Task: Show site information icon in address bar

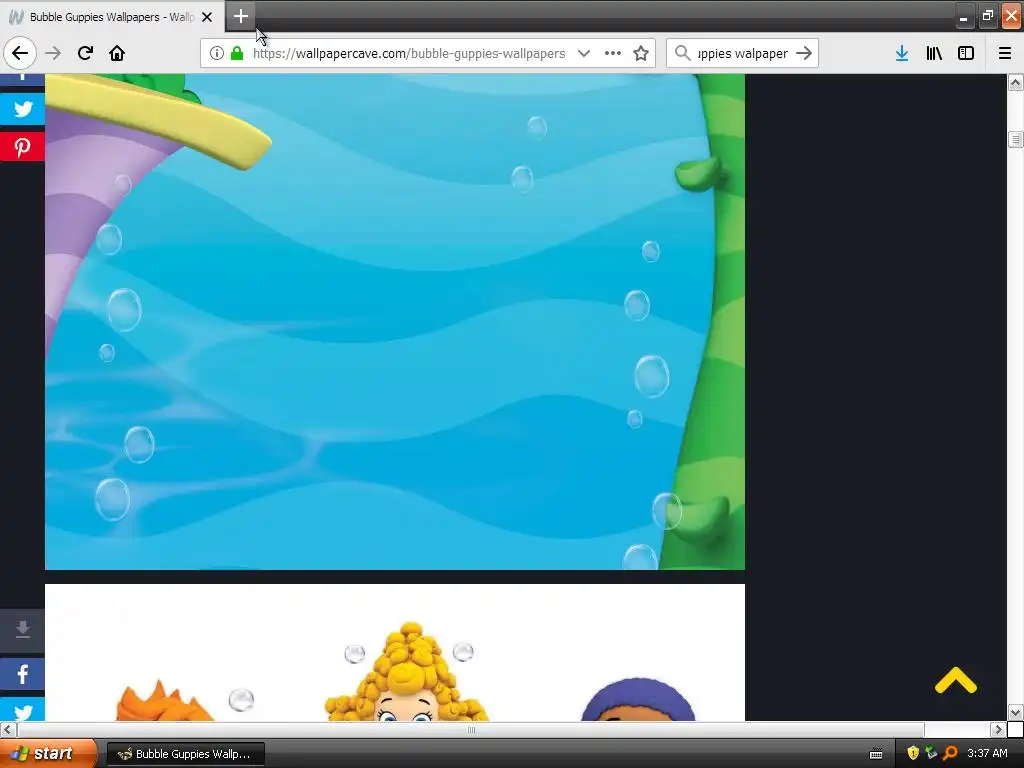Action: click(217, 54)
